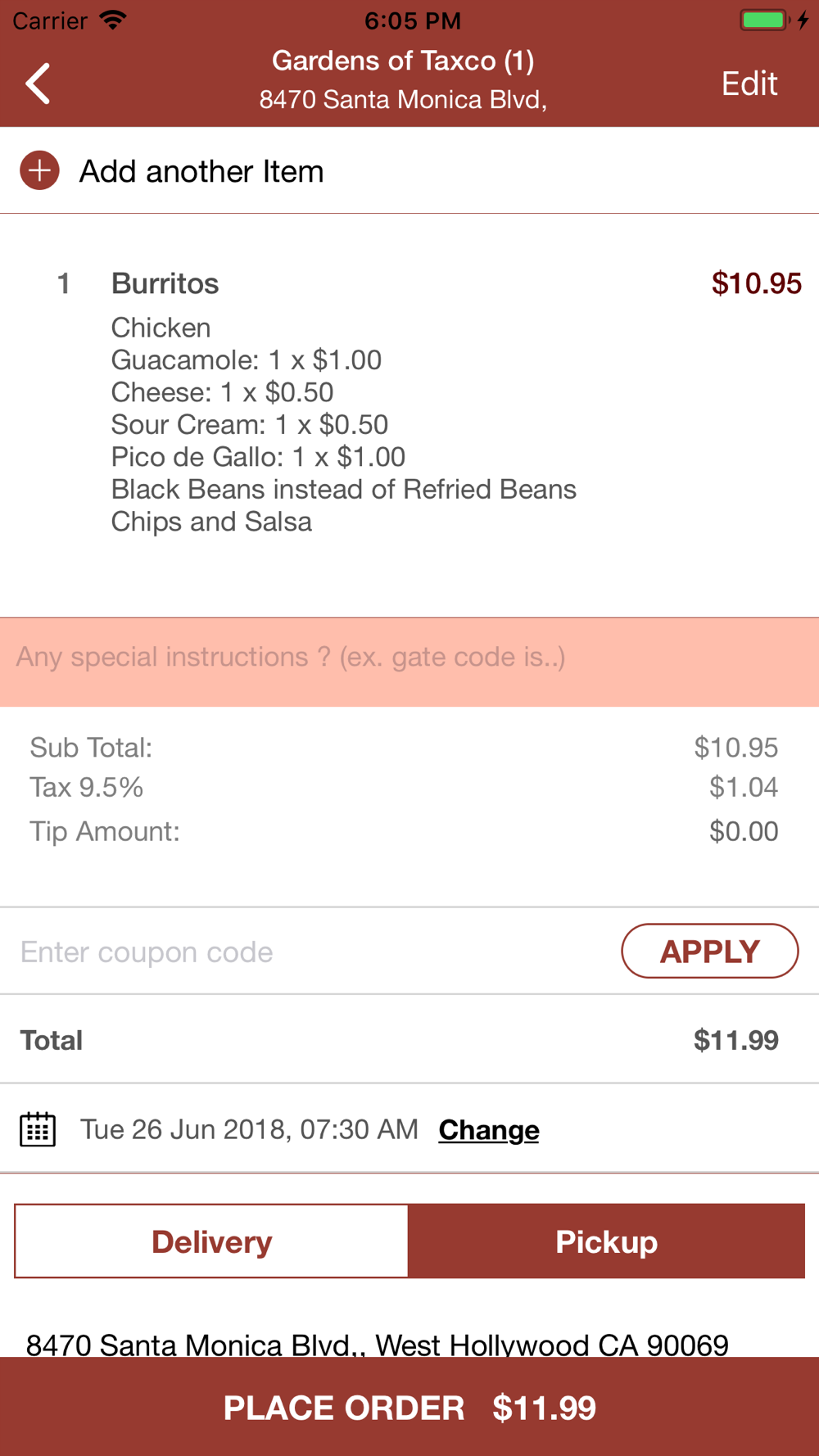Screen dimensions: 819x1456
Task: Tap the battery indicator icon
Action: [765, 20]
